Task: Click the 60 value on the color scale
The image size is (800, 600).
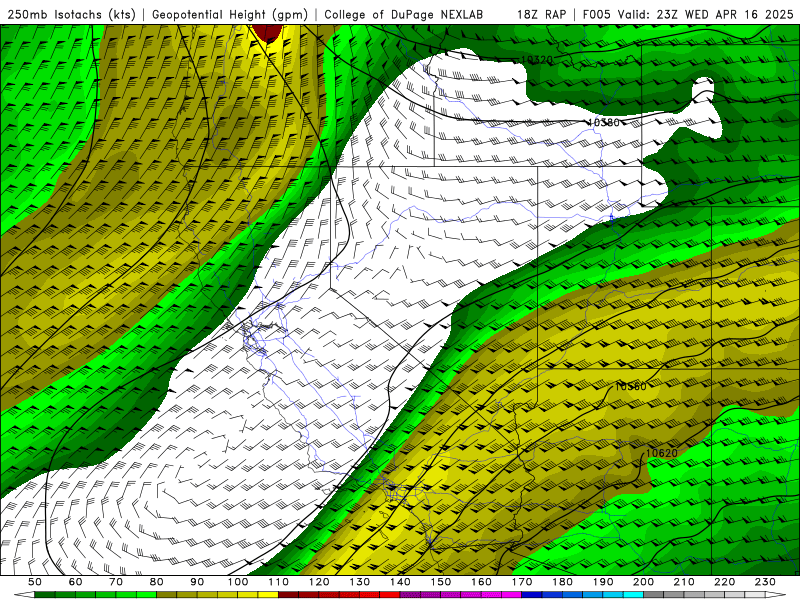Action: (x=75, y=582)
